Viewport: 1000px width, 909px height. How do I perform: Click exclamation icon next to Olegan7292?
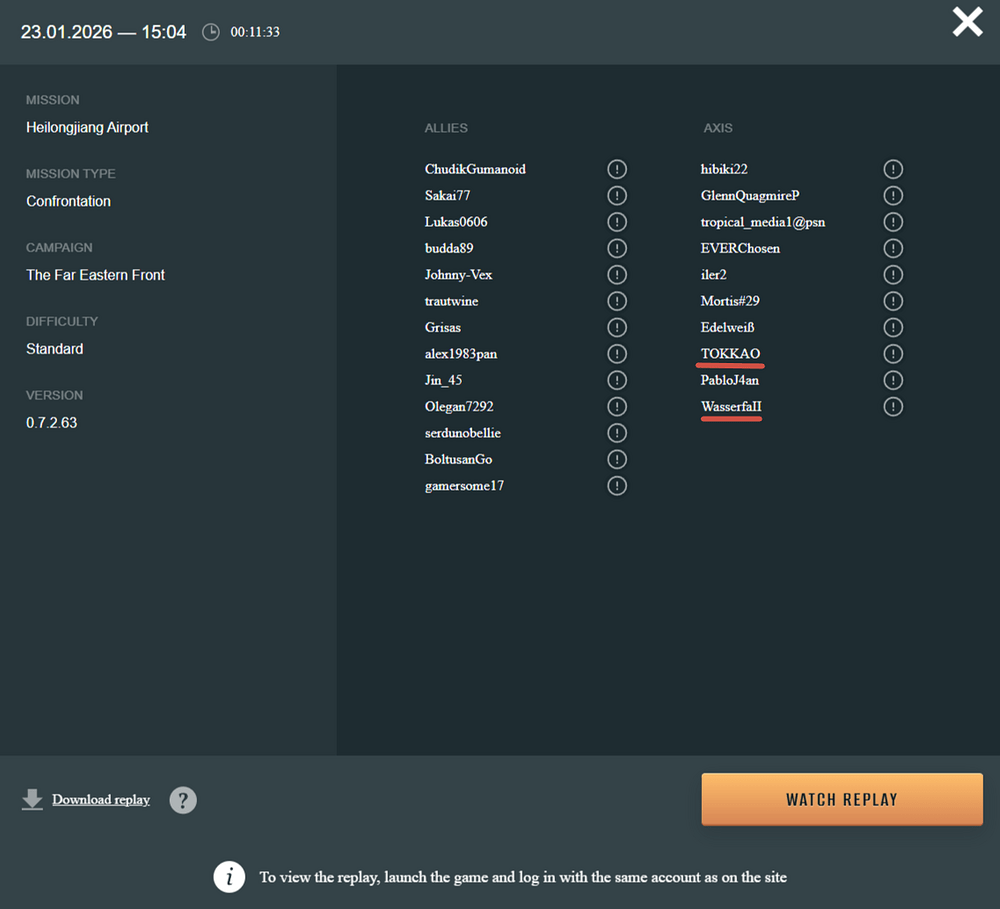tap(617, 407)
